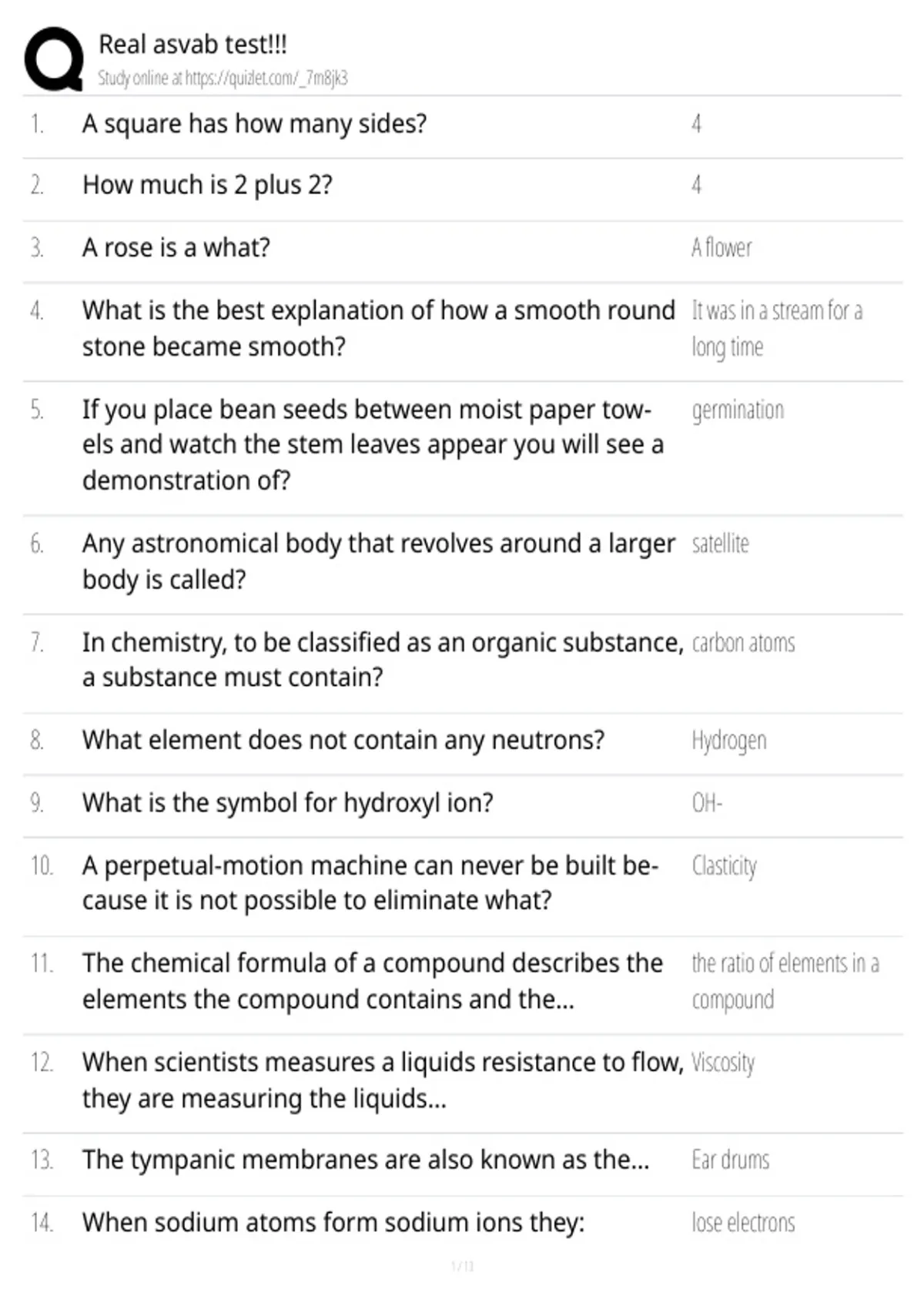Select the perpetual-motion machine question text

click(x=370, y=883)
